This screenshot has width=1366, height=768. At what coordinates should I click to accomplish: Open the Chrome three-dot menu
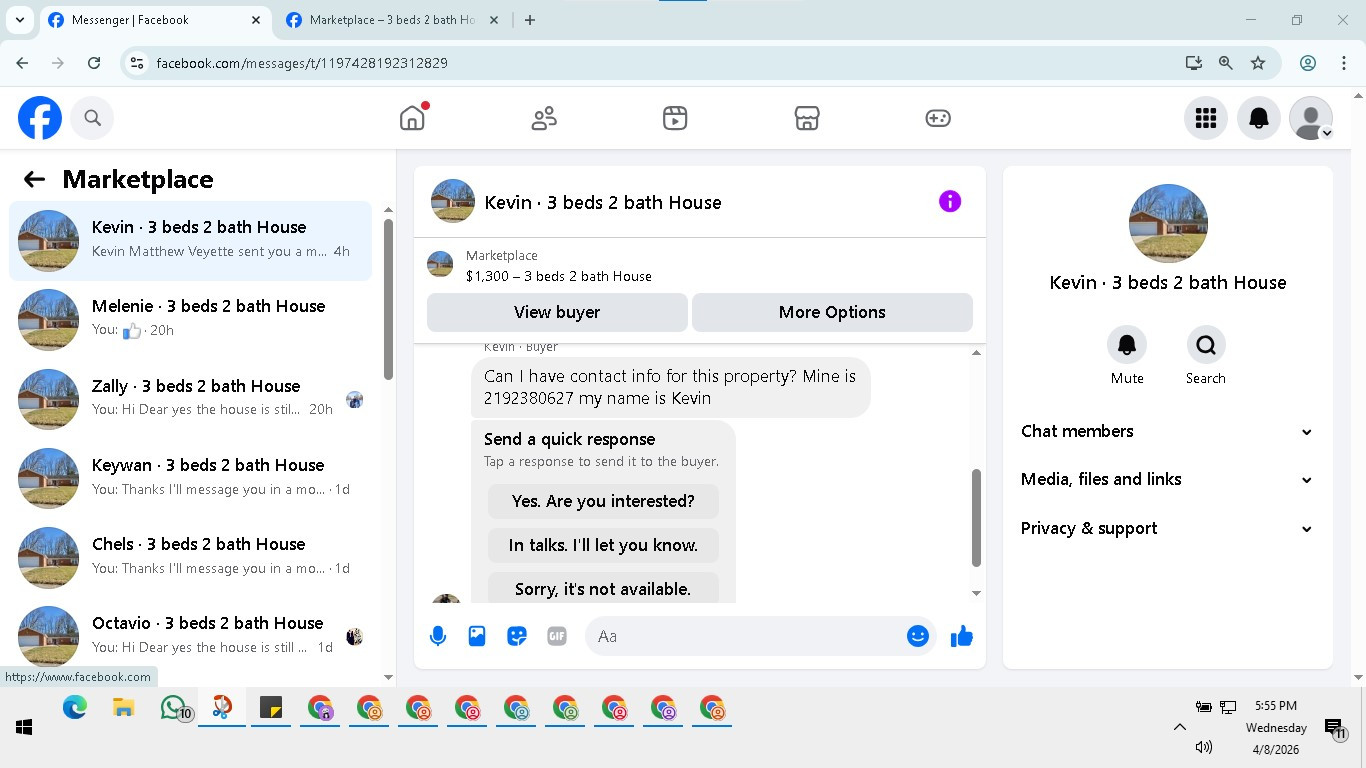click(x=1344, y=63)
